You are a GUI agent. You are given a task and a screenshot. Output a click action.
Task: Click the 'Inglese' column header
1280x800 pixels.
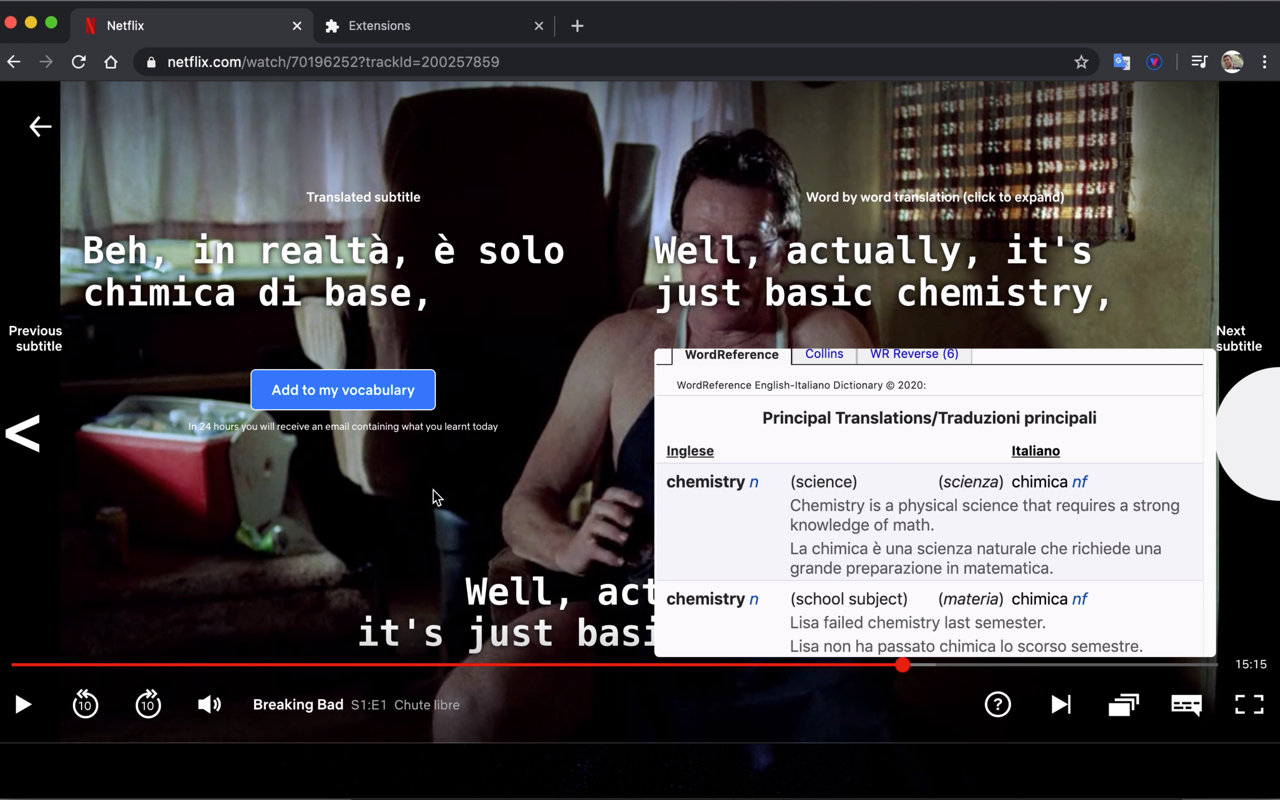690,451
